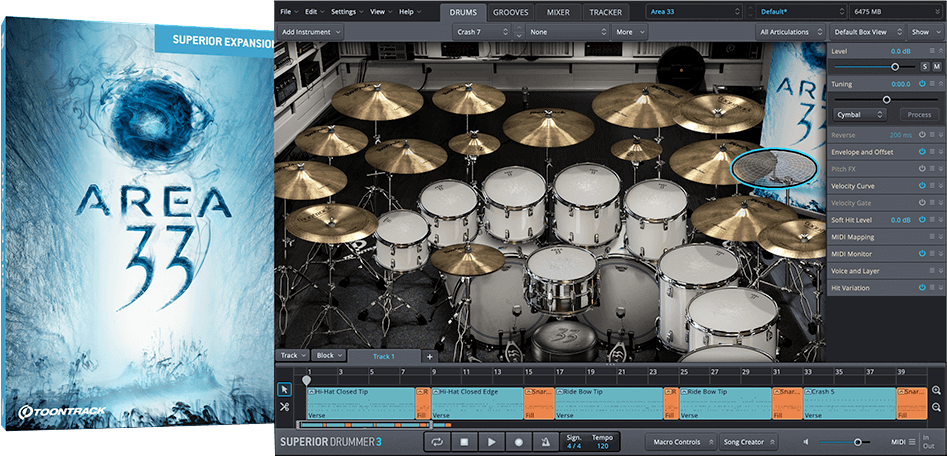Viewport: 947px width, 456px height.
Task: Toggle the Hit Variation power button
Action: [922, 287]
